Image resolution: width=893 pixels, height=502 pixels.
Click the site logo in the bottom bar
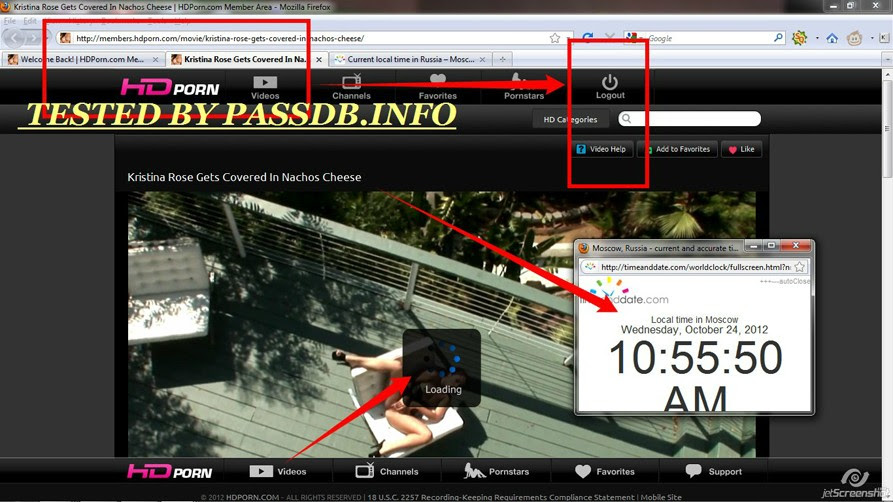pos(169,471)
